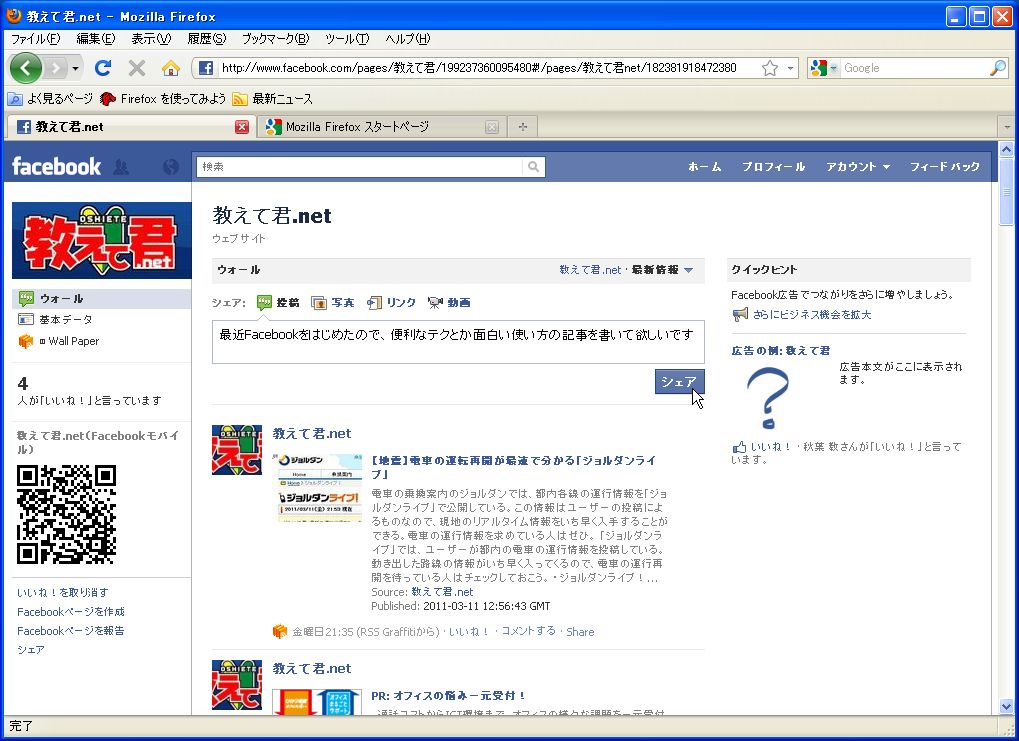Open the ブックマーク menu
Screen dimensions: 1019x741
click(276, 39)
